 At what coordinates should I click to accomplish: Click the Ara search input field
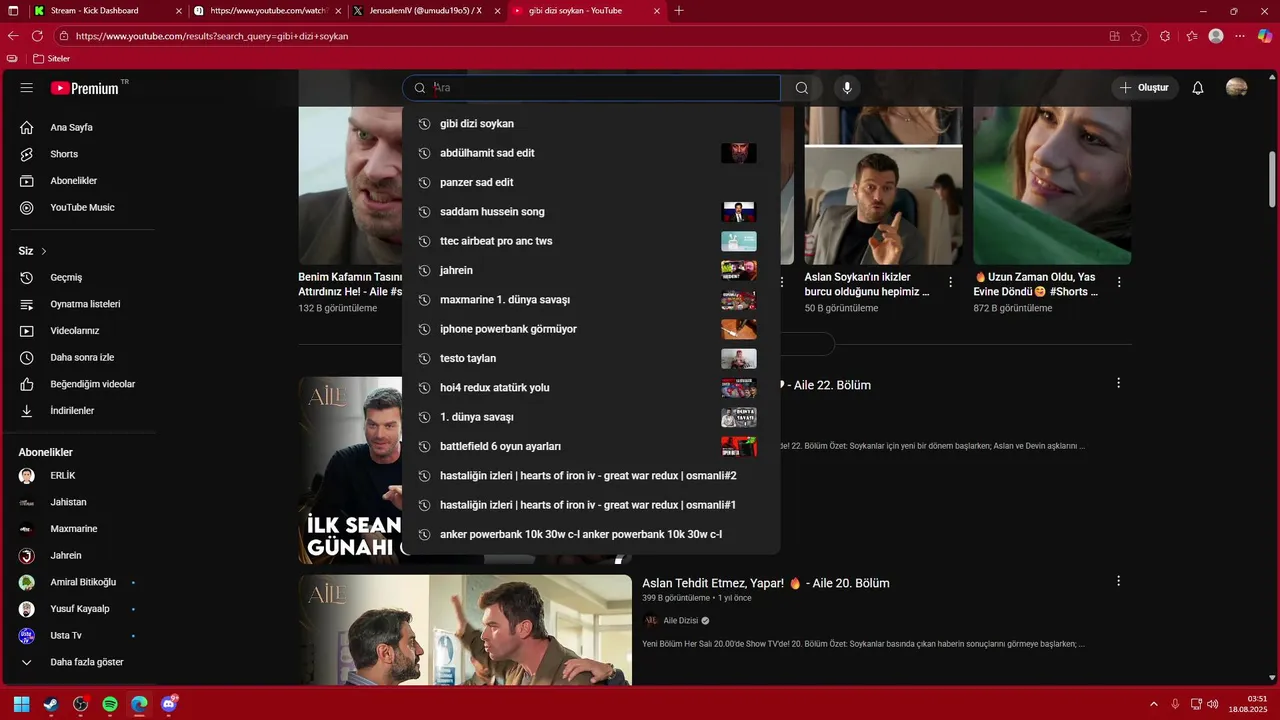pyautogui.click(x=591, y=88)
